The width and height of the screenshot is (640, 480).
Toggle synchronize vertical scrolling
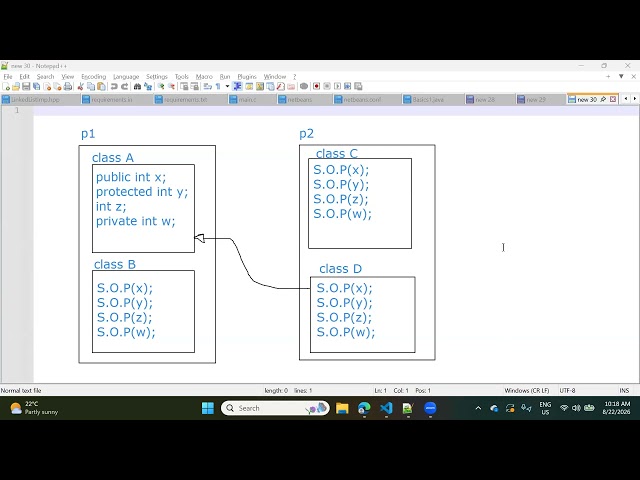[184, 87]
